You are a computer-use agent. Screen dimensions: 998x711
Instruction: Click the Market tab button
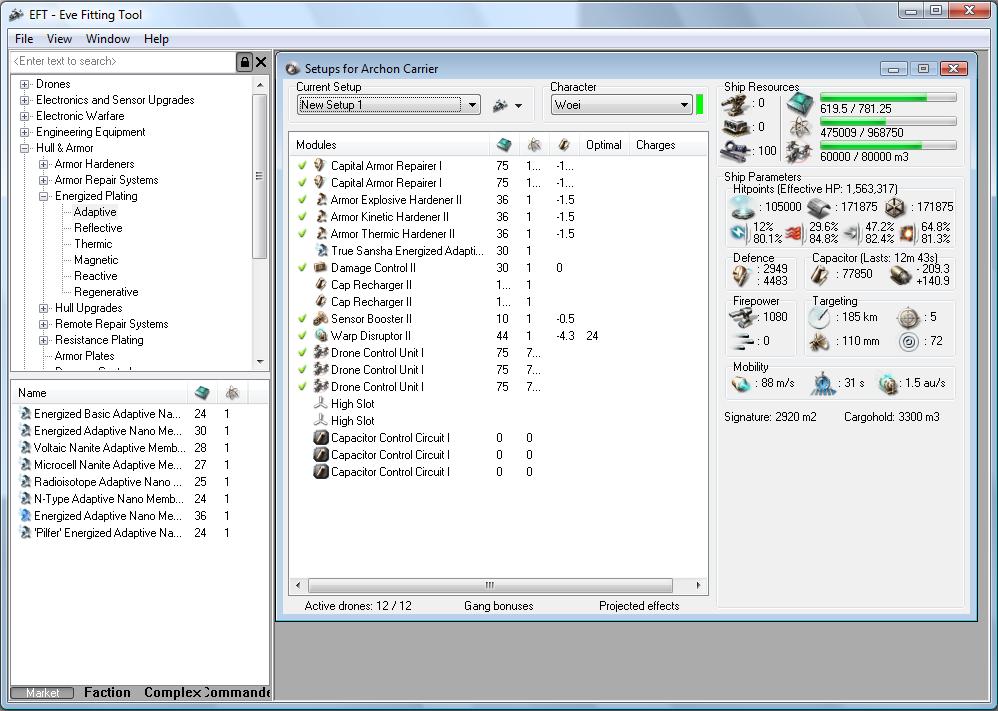42,693
